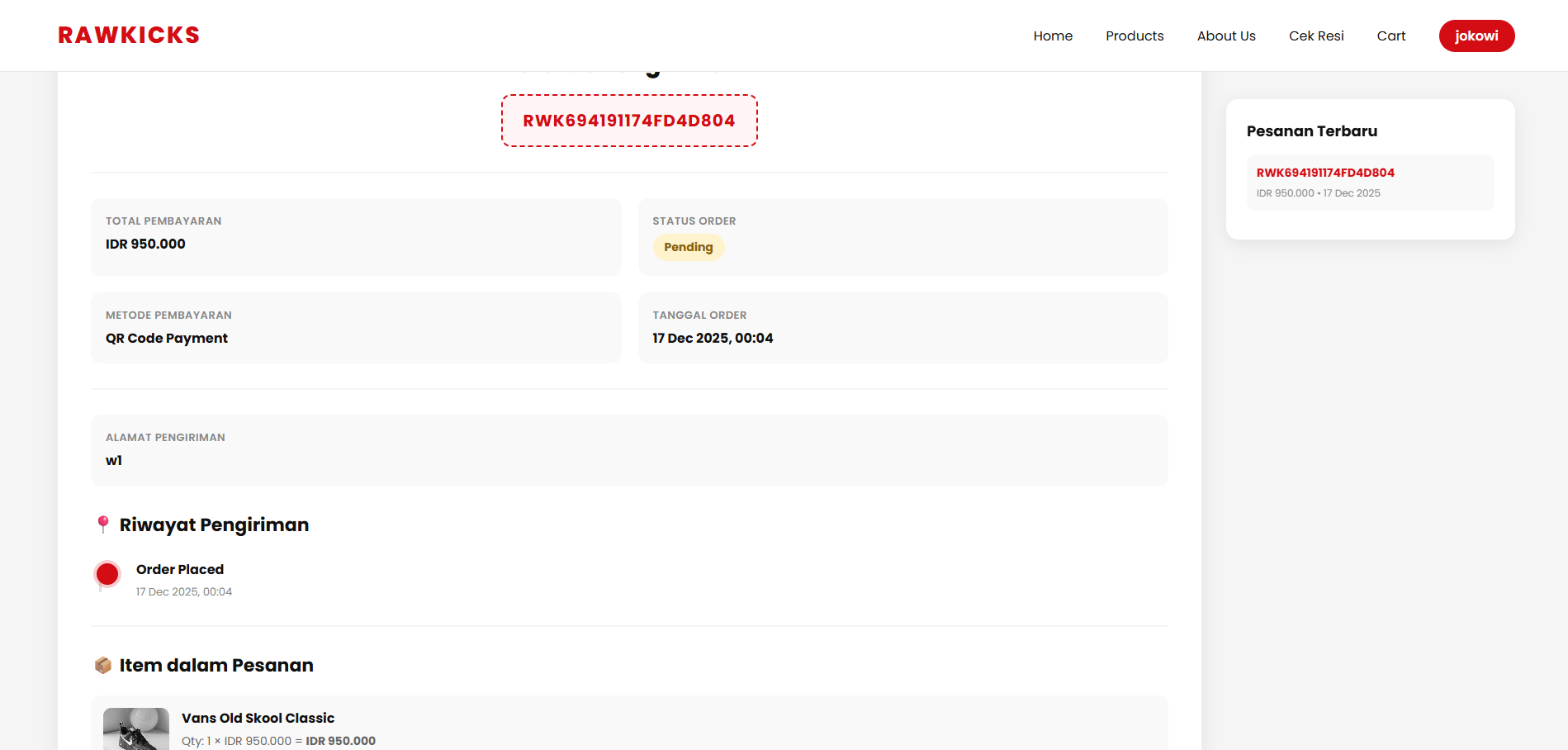Screen dimensions: 1568x750
Task: Click the dashed order code RWK694191174FD4D804 box
Action: (628, 121)
